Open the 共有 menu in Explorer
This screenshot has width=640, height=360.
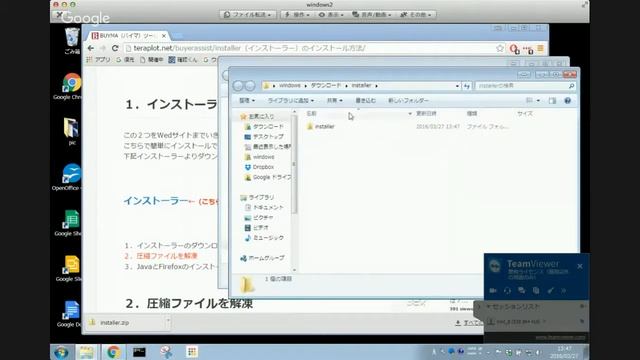point(334,100)
